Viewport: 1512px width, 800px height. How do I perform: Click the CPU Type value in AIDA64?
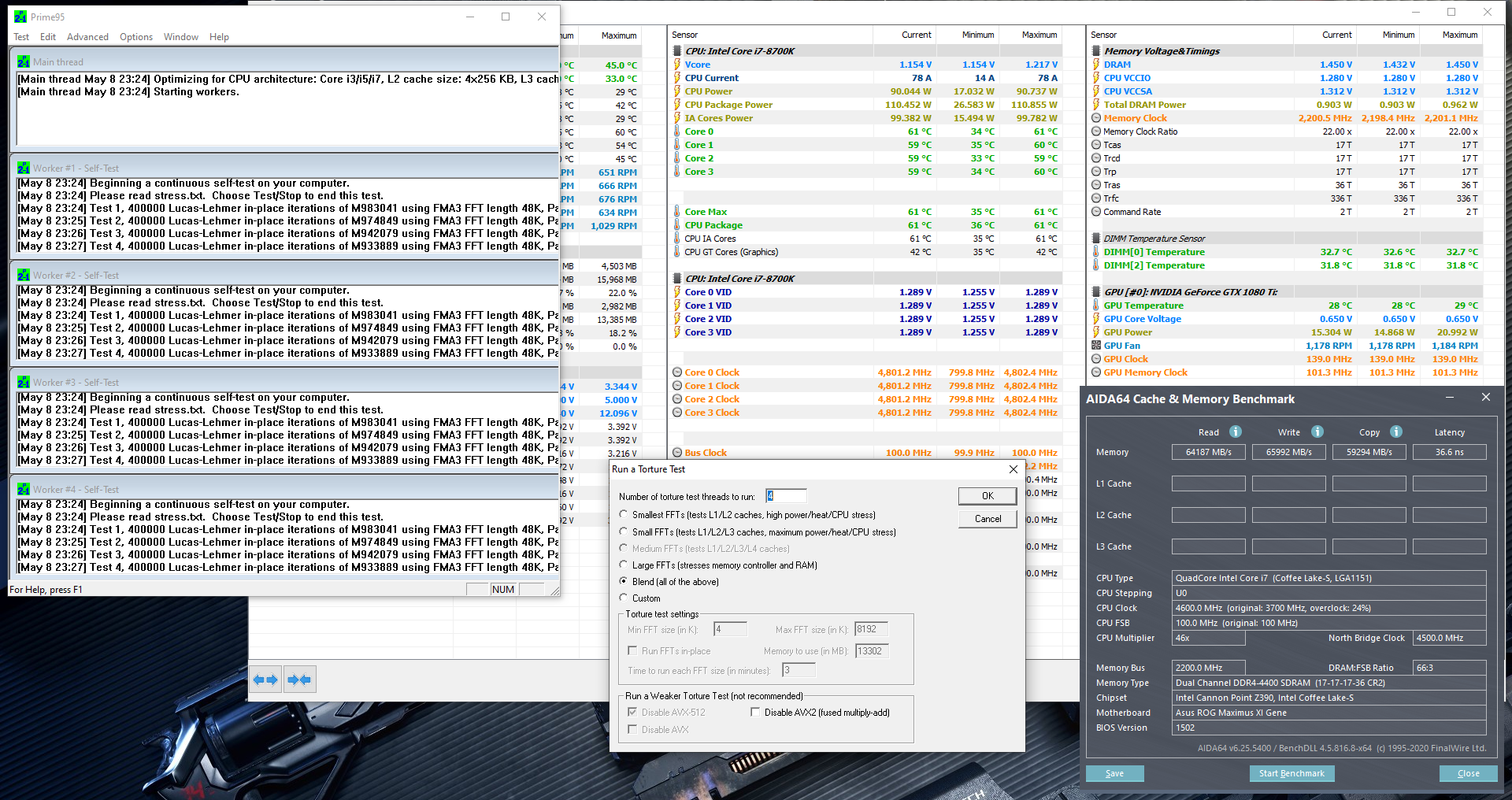coord(1329,578)
